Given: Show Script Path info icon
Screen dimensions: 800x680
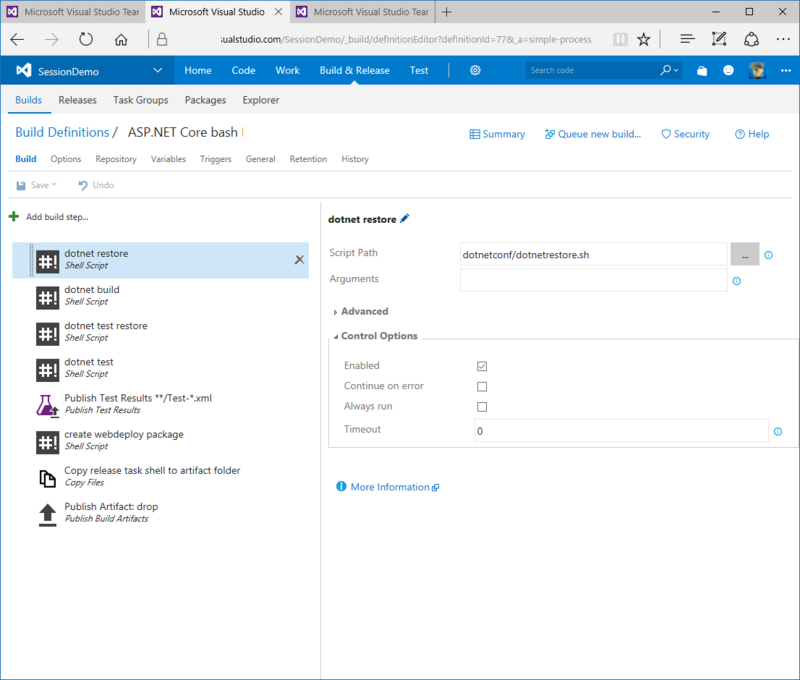Looking at the screenshot, I should [768, 255].
